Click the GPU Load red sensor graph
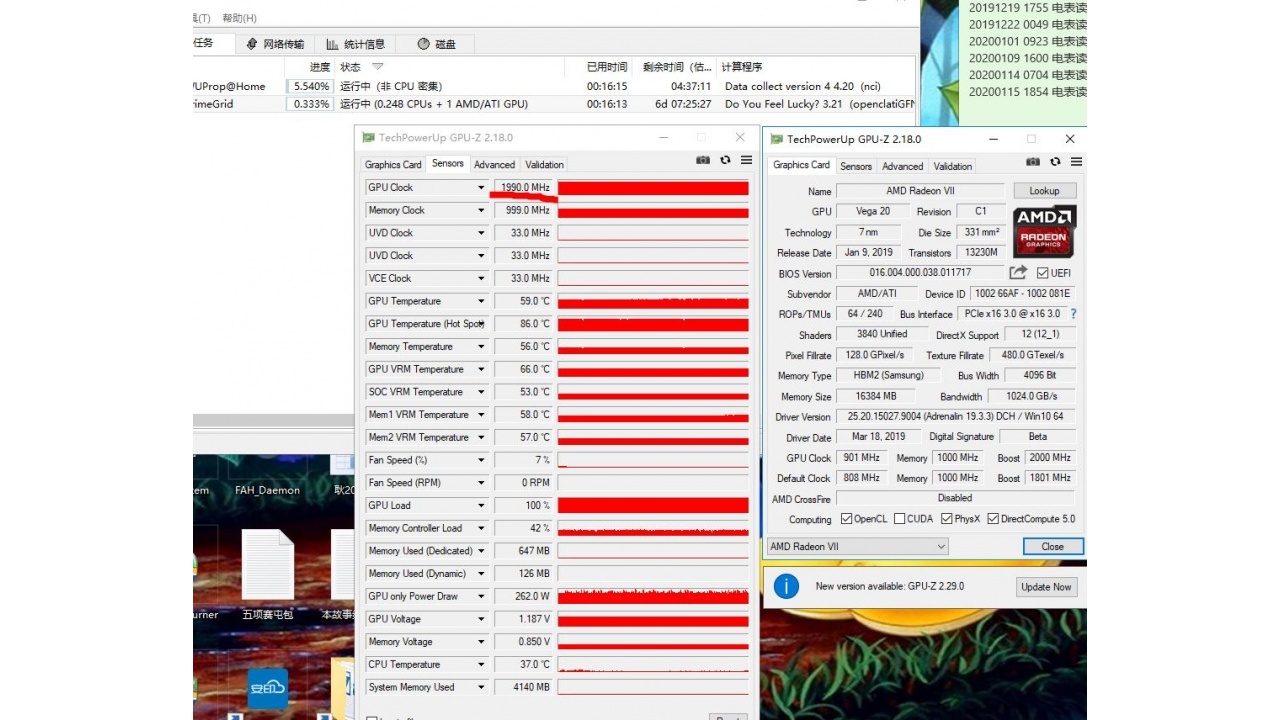This screenshot has height=720, width=1280. point(653,506)
